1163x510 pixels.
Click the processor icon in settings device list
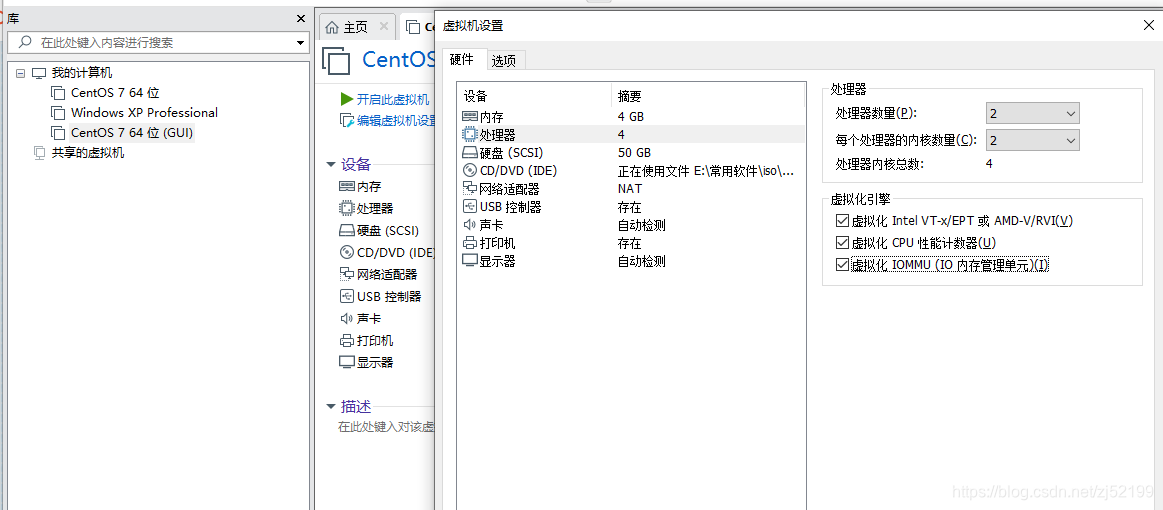(x=470, y=134)
